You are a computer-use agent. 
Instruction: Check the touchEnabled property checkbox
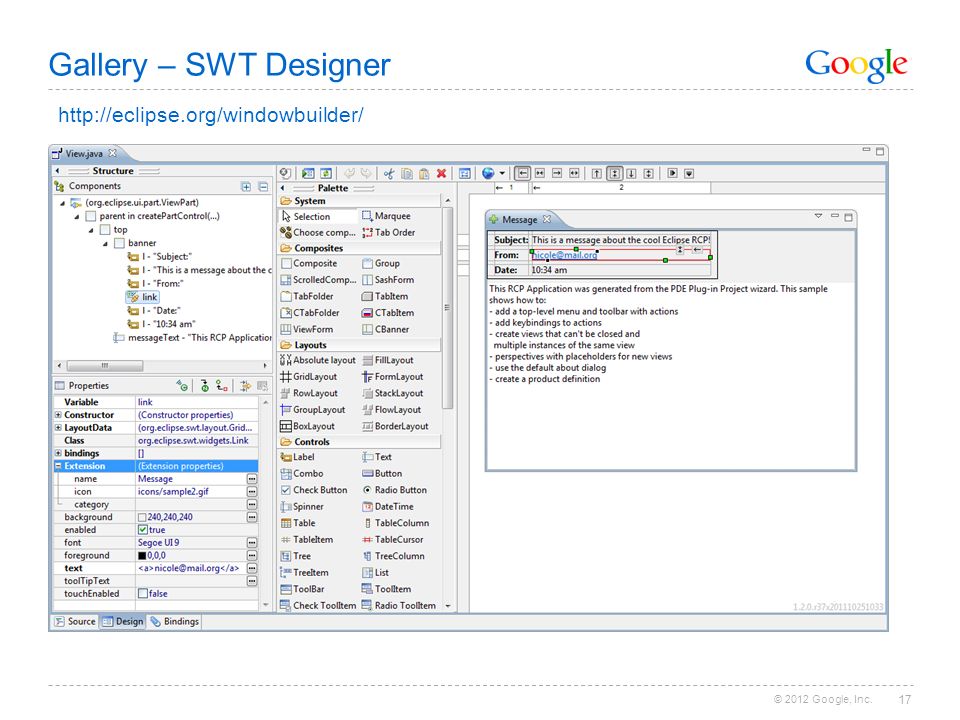[x=143, y=594]
